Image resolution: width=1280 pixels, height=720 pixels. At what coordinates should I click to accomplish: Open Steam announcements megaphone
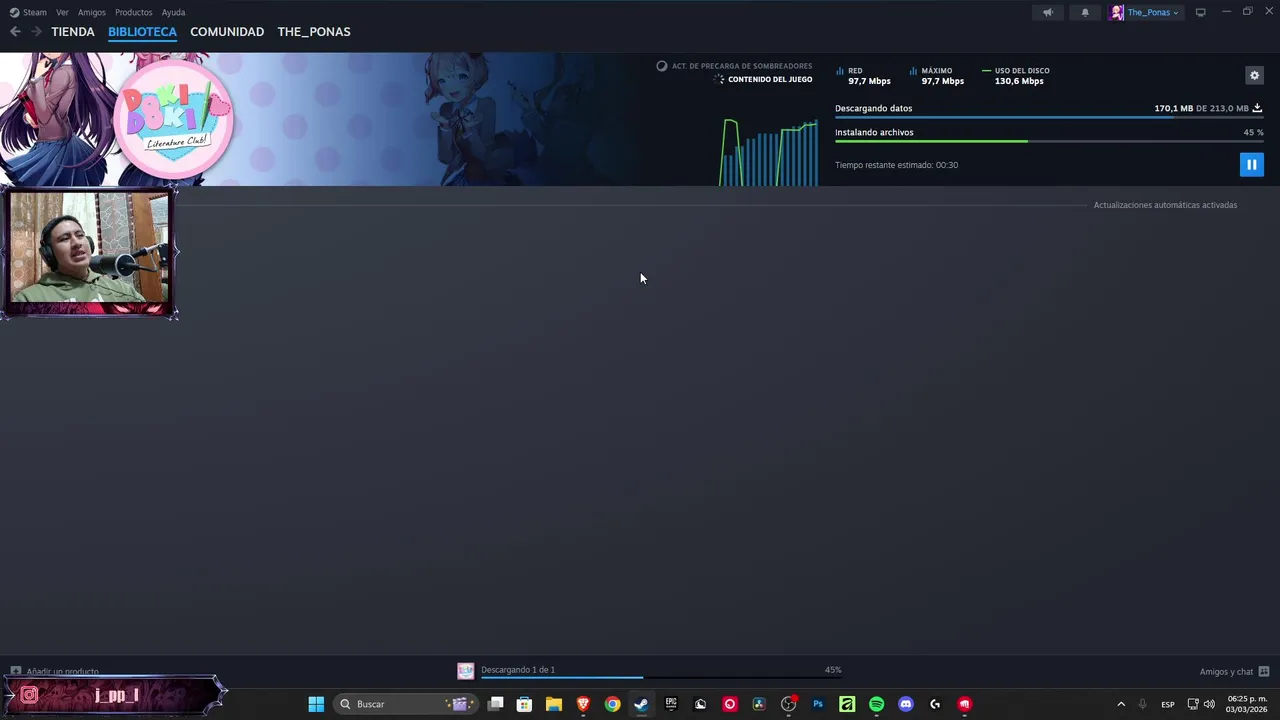click(x=1047, y=12)
